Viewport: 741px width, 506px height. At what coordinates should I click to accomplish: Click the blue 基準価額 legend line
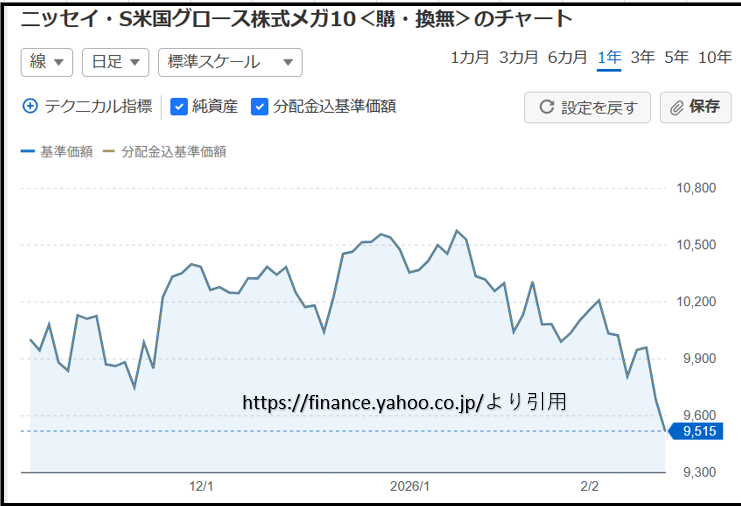[27, 153]
